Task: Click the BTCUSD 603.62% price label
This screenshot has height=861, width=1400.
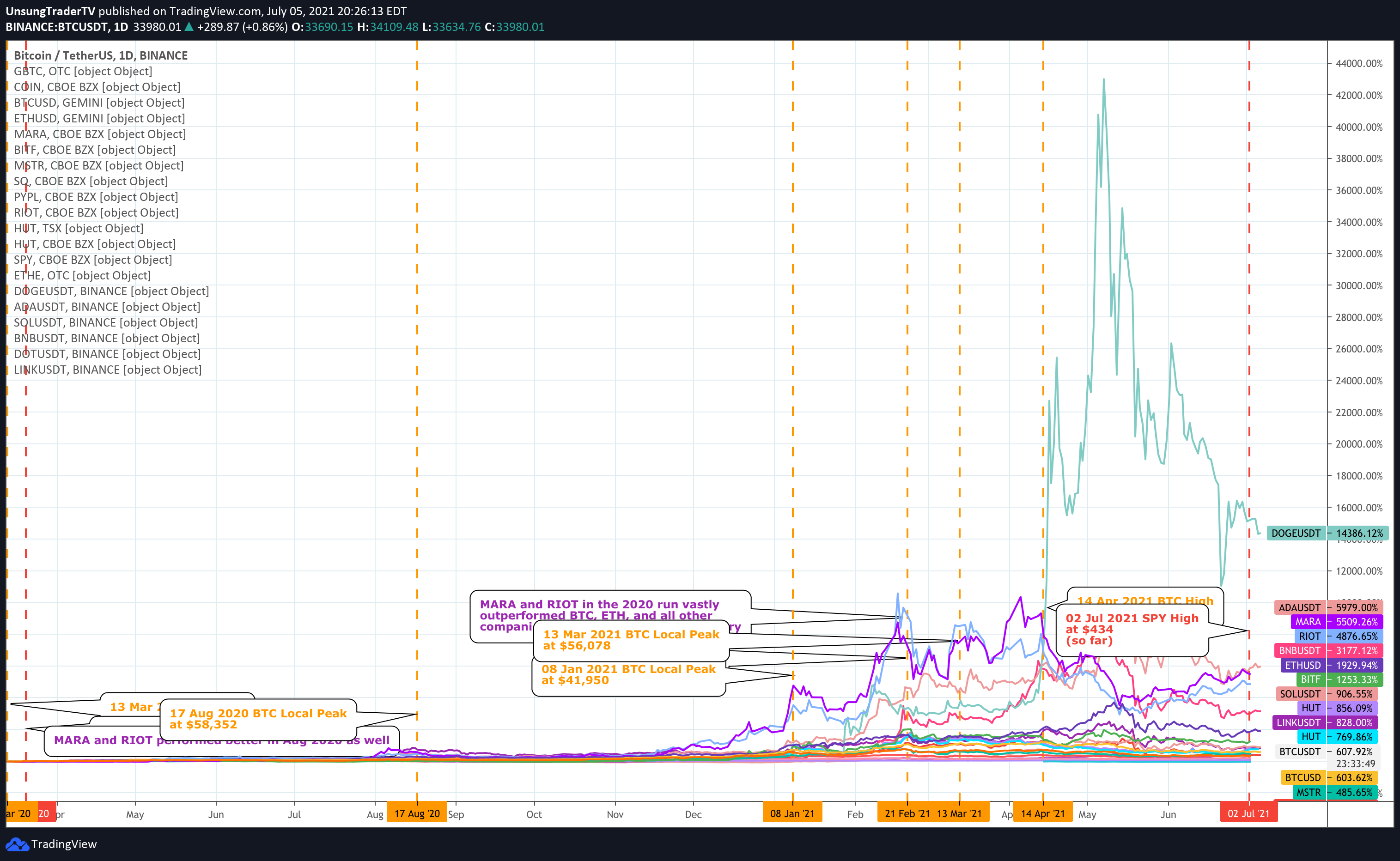Action: (1329, 777)
